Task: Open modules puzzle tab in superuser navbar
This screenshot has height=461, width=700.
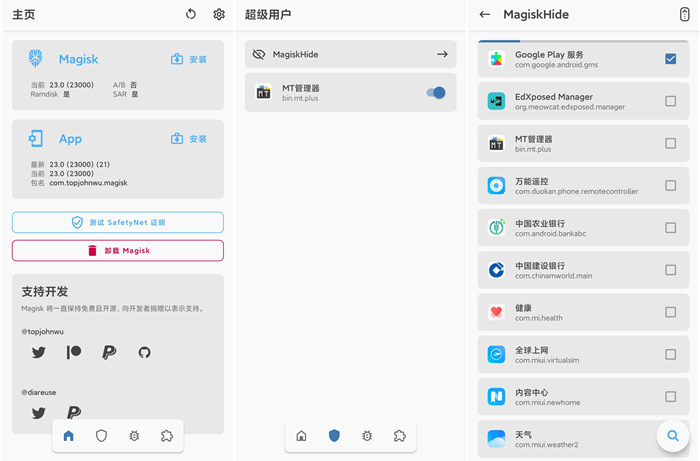Action: [400, 436]
